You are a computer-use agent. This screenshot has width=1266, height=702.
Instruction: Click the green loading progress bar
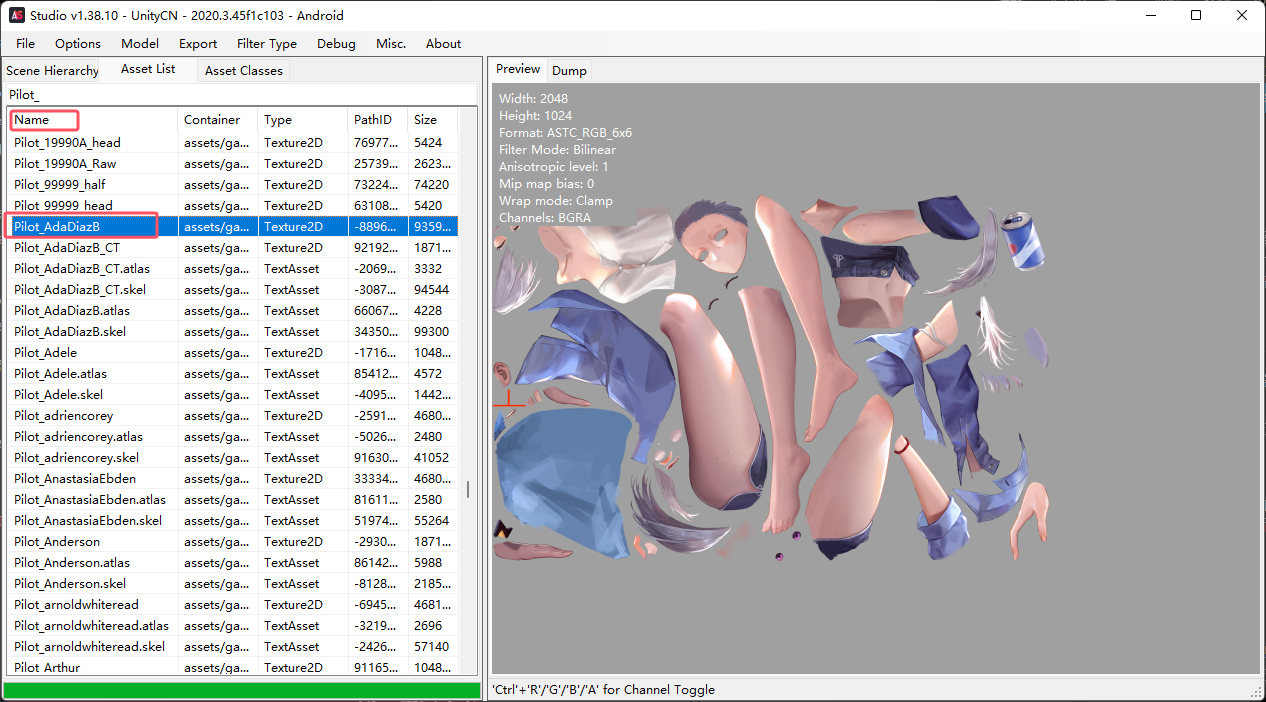point(241,690)
